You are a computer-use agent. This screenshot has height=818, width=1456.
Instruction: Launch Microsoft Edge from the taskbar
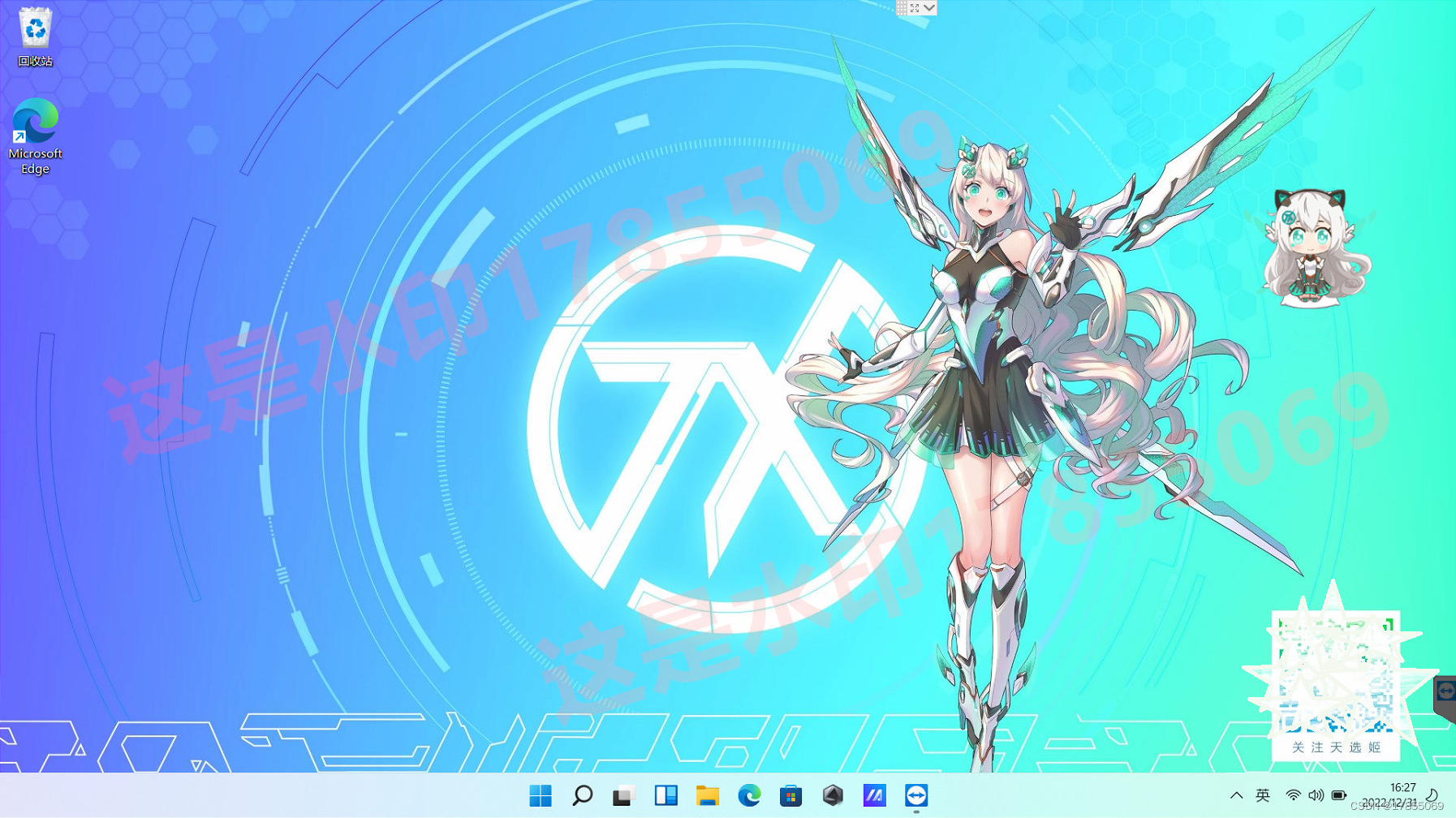[x=749, y=795]
